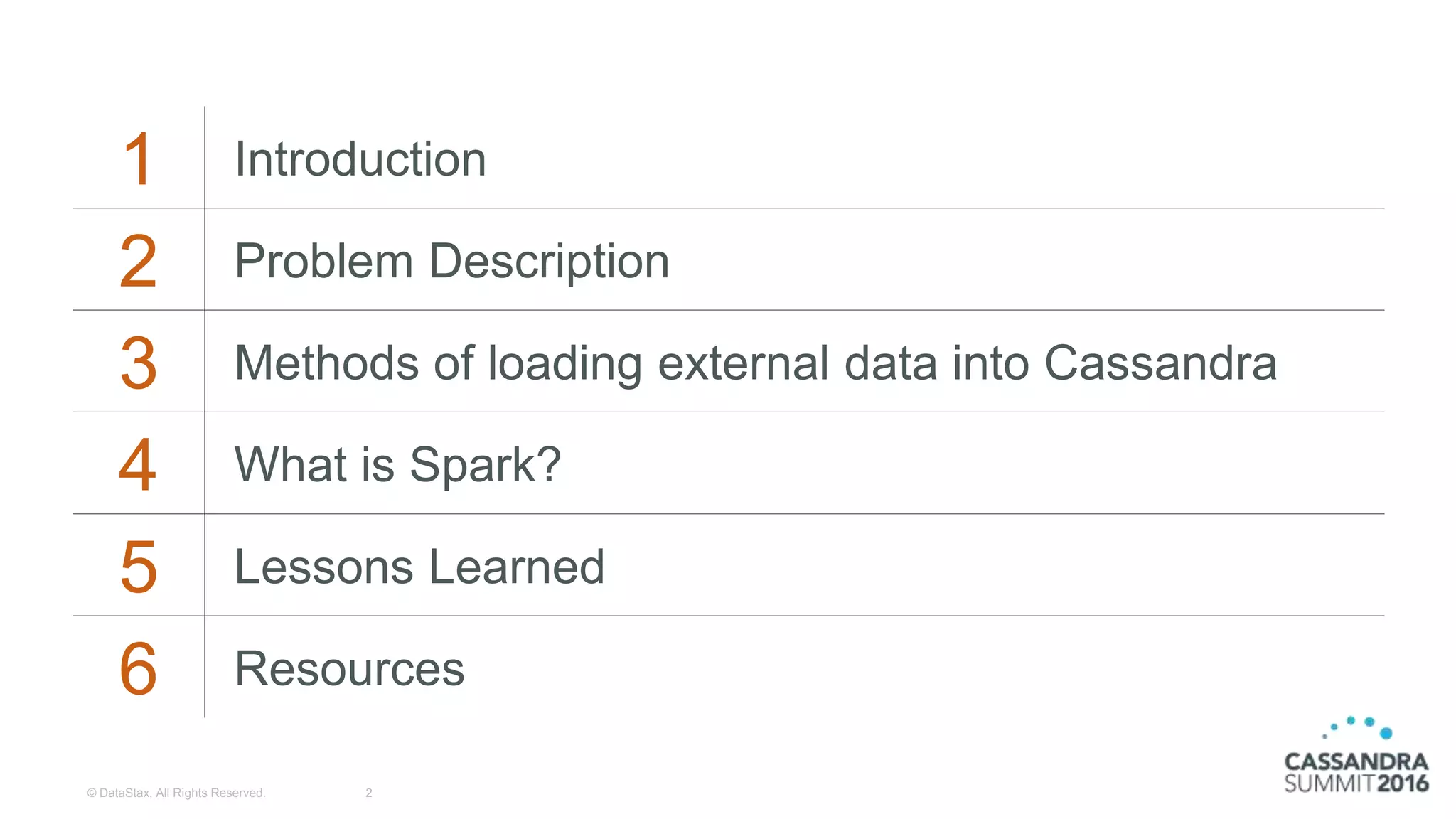
Task: Click the word Spark in item four
Action: (473, 465)
